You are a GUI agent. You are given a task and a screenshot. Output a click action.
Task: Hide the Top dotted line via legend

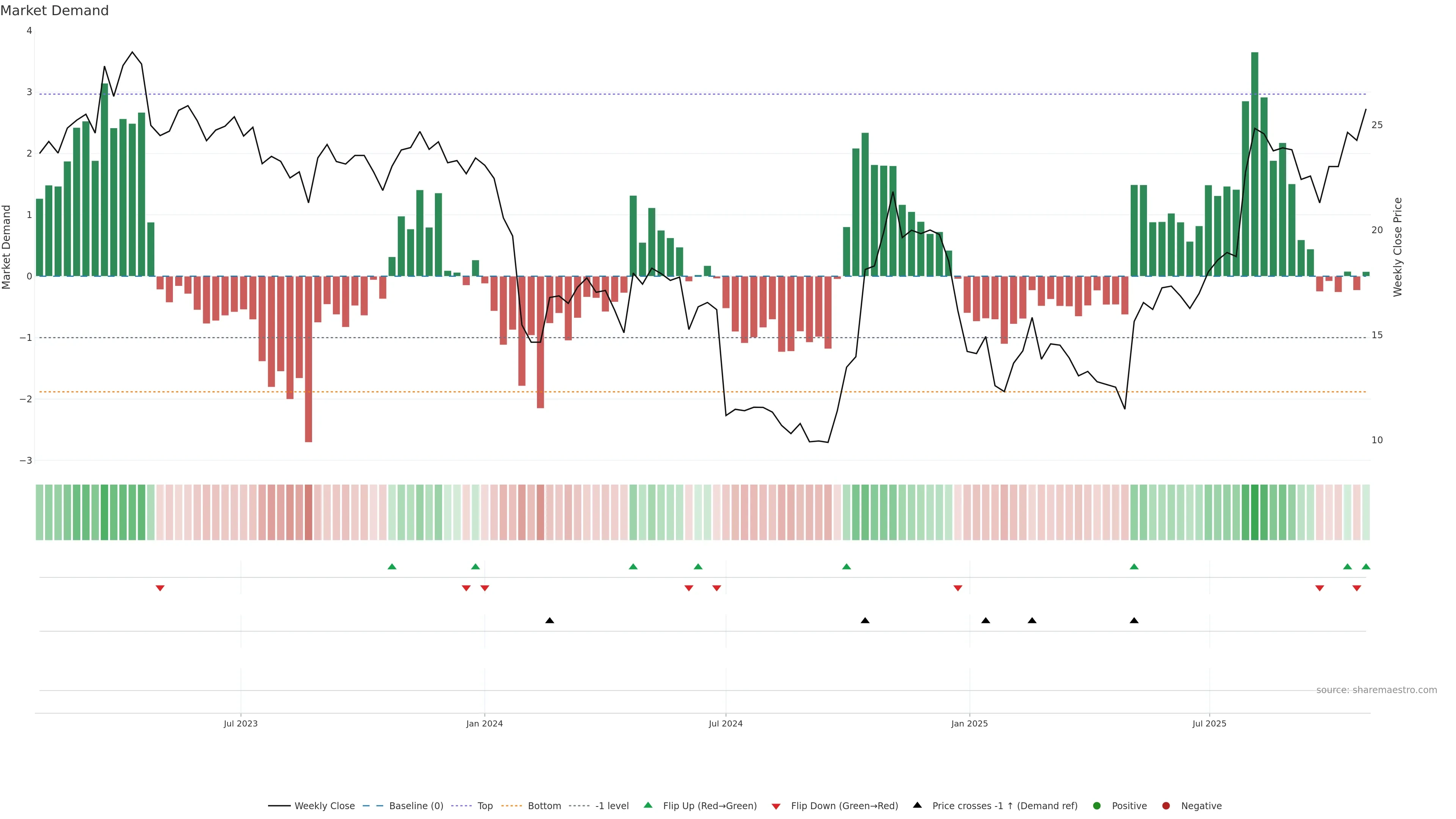pos(485,806)
